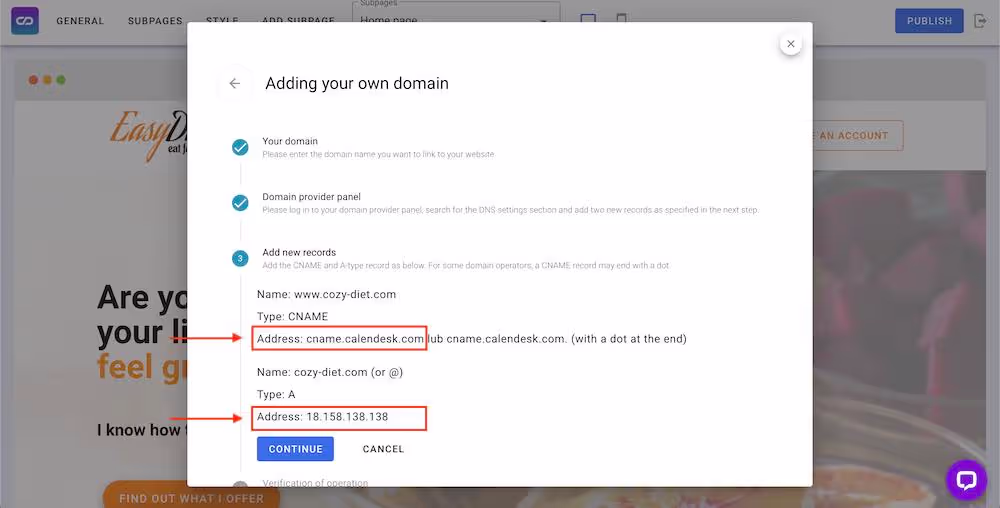Click the Calendesk logo icon
Viewport: 1000px width, 508px height.
(x=25, y=21)
